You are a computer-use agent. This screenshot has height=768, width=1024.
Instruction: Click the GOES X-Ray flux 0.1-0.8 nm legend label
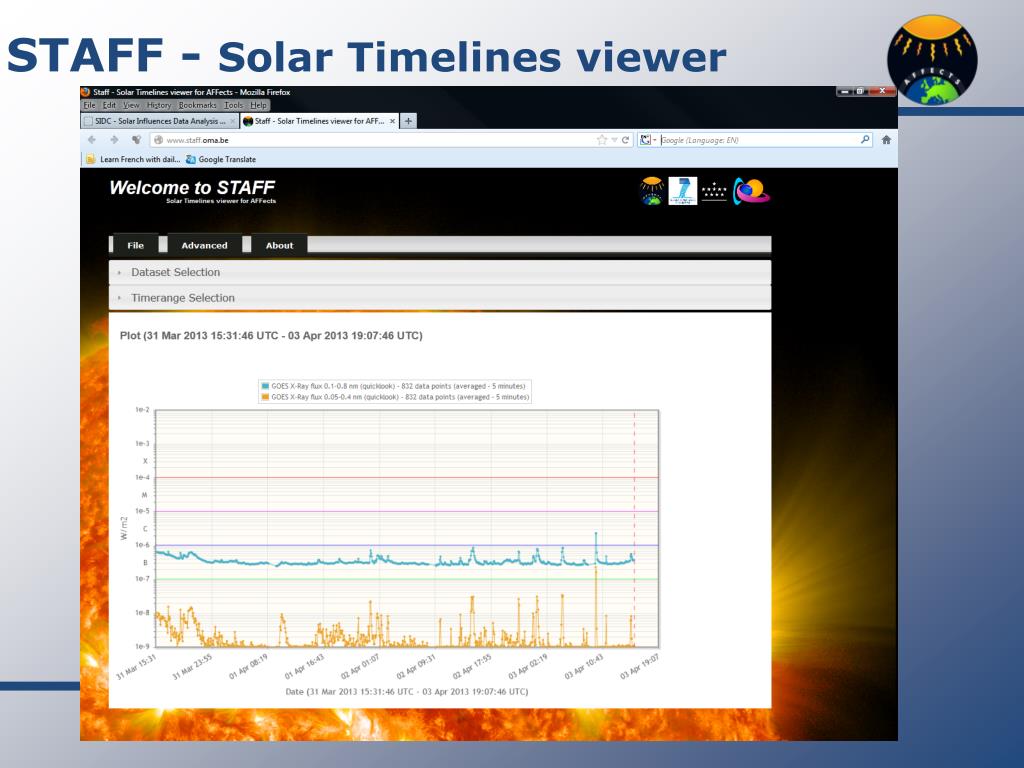tap(398, 386)
